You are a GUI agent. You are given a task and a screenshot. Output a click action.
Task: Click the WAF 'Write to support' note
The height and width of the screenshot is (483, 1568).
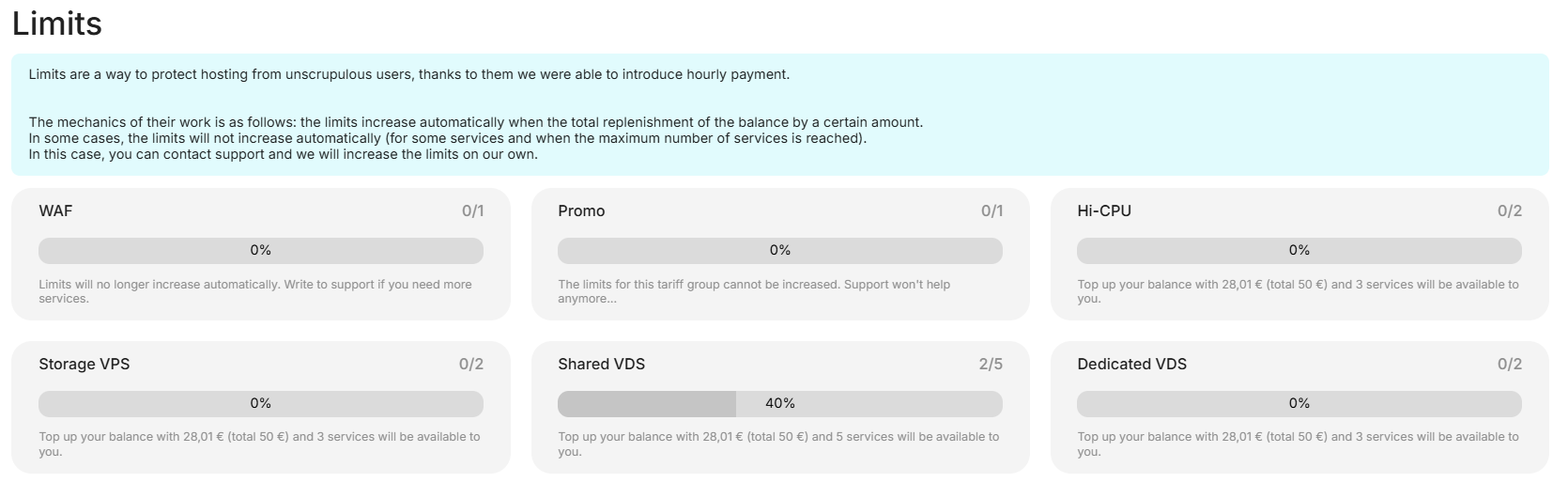[x=255, y=291]
